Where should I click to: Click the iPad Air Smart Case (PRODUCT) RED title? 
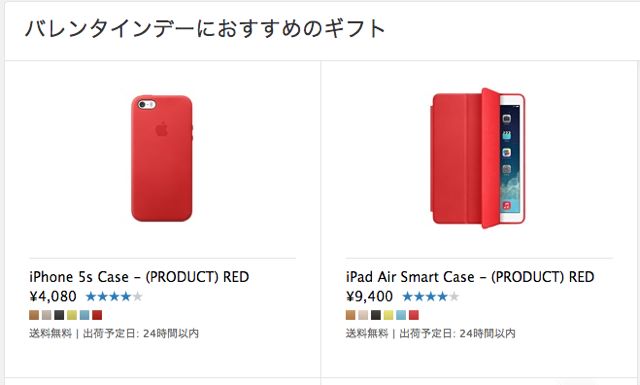click(470, 277)
